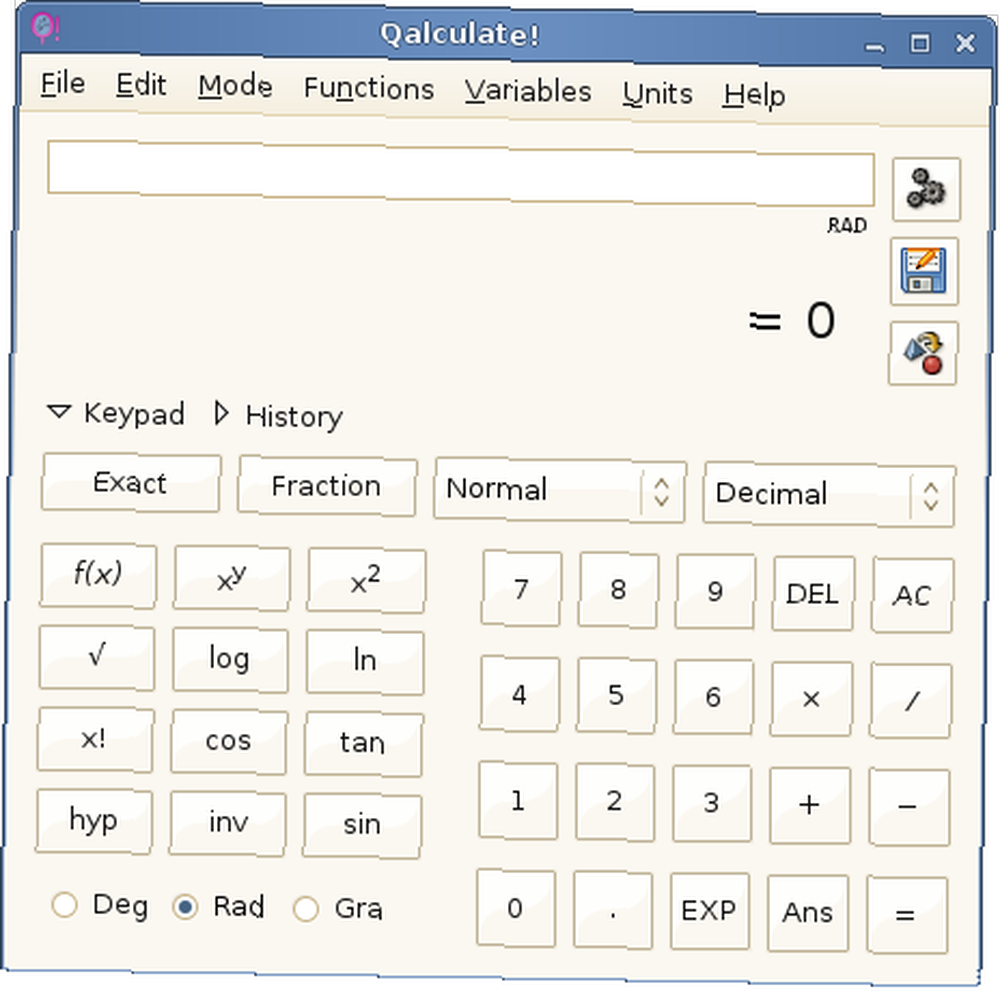The width and height of the screenshot is (1000, 991).
Task: Click the Ans previous answer button
Action: point(807,913)
